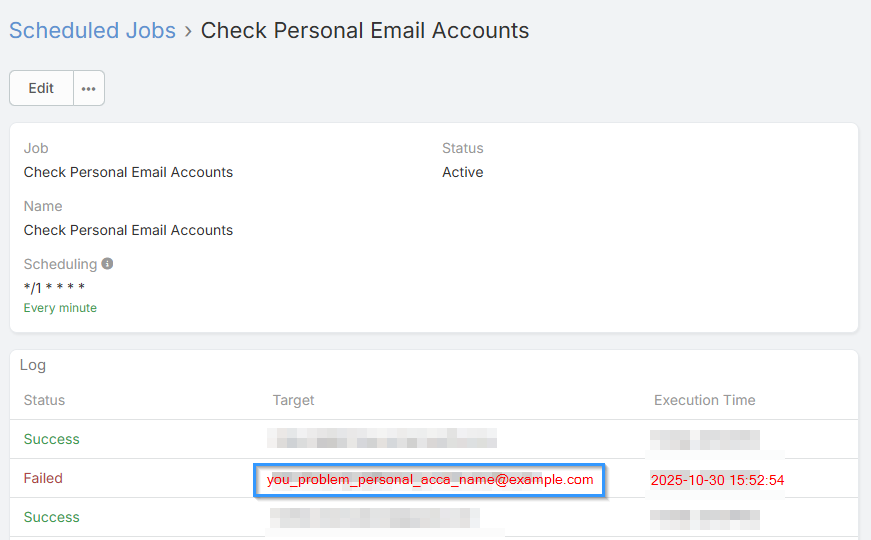Click the Active status value
The image size is (871, 540).
point(462,172)
